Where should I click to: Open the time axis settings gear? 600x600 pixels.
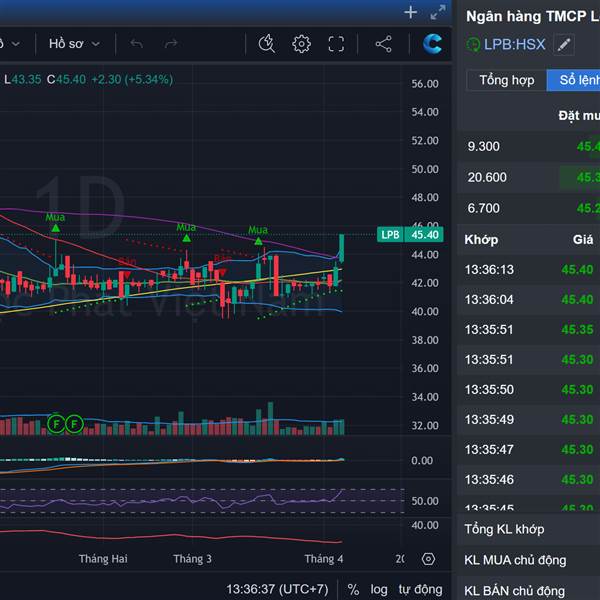tap(428, 559)
